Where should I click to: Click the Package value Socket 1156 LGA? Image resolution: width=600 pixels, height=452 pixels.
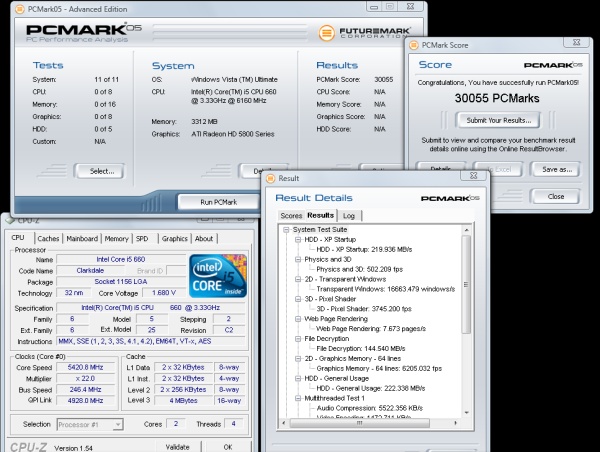(121, 282)
